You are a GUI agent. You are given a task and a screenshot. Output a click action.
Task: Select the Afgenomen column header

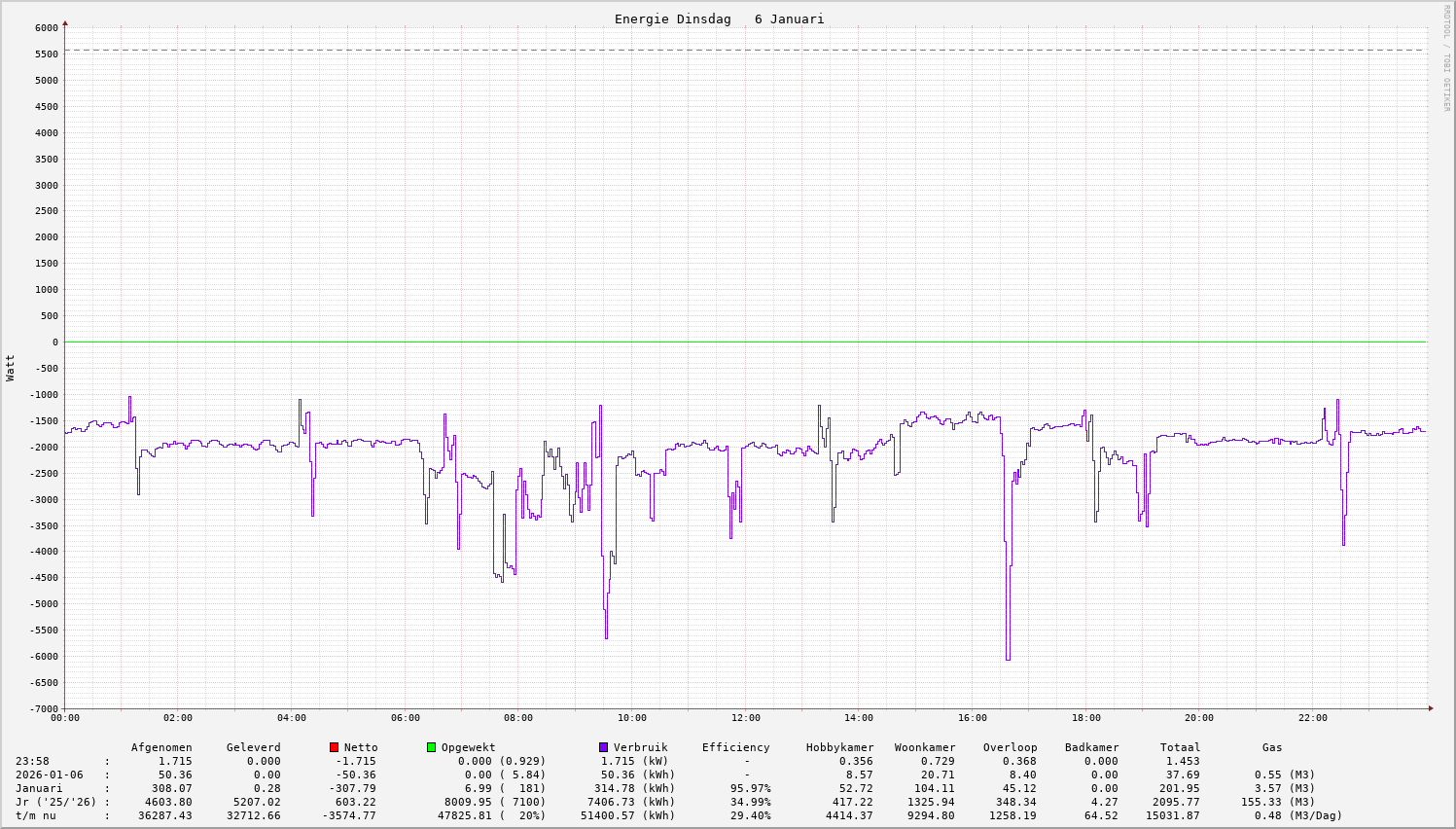click(161, 747)
